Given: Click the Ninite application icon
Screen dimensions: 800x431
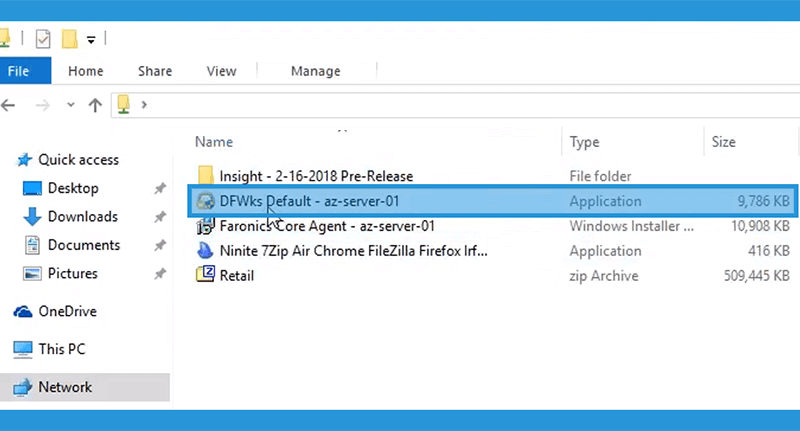Looking at the screenshot, I should 205,251.
